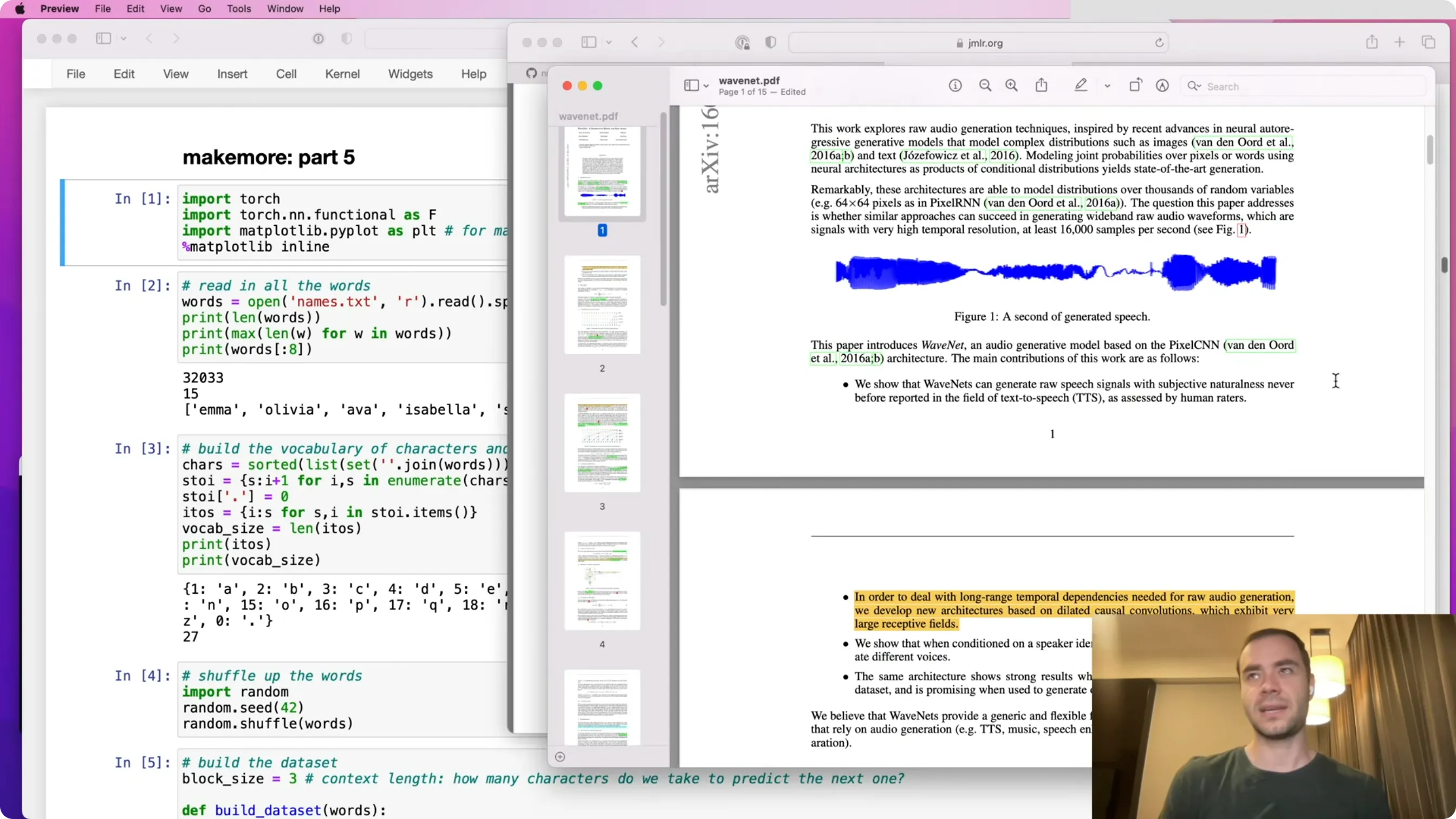Click the In [4] shuffle up the words cell
Viewport: 1456px width, 819px height.
[x=343, y=700]
